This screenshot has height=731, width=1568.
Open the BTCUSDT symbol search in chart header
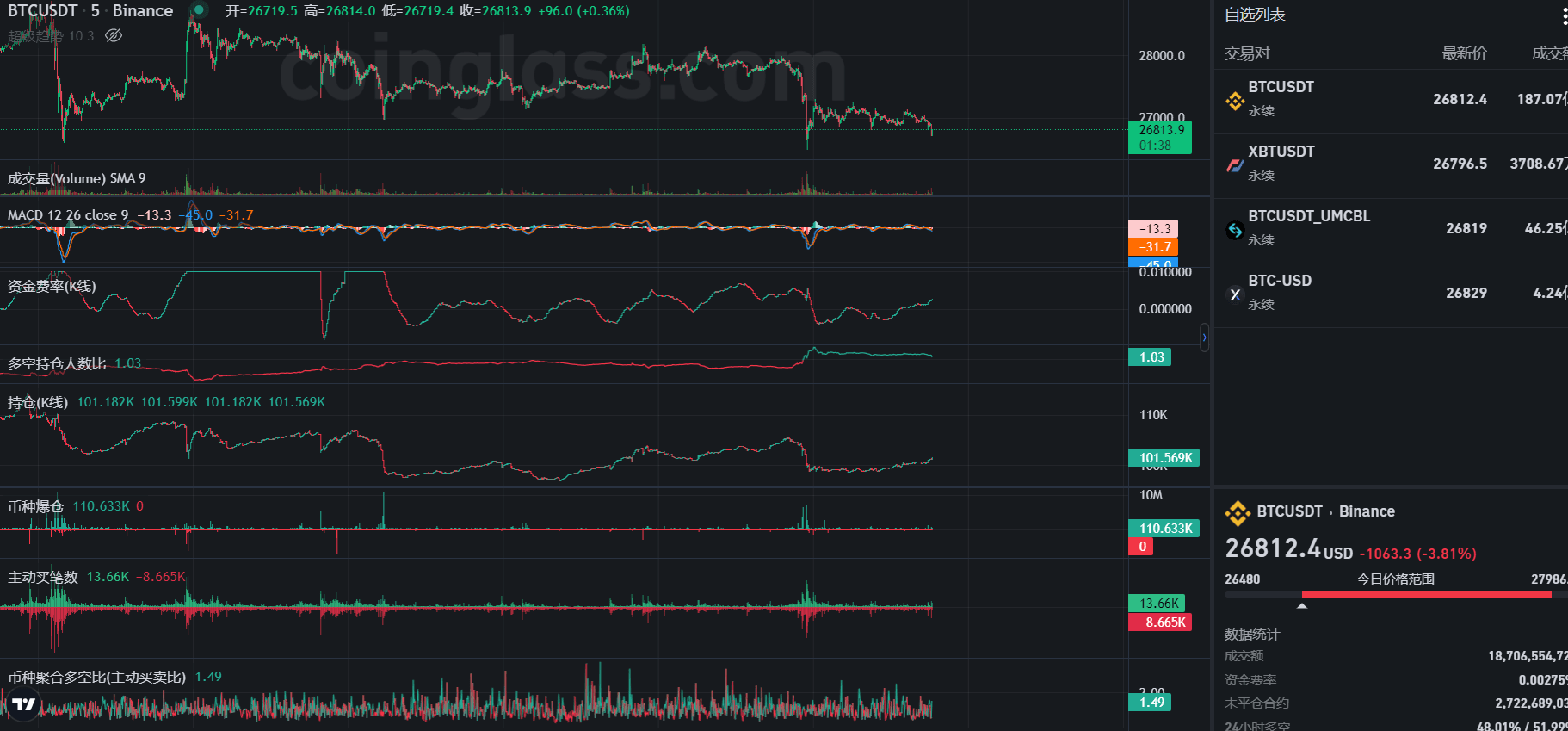pyautogui.click(x=42, y=10)
